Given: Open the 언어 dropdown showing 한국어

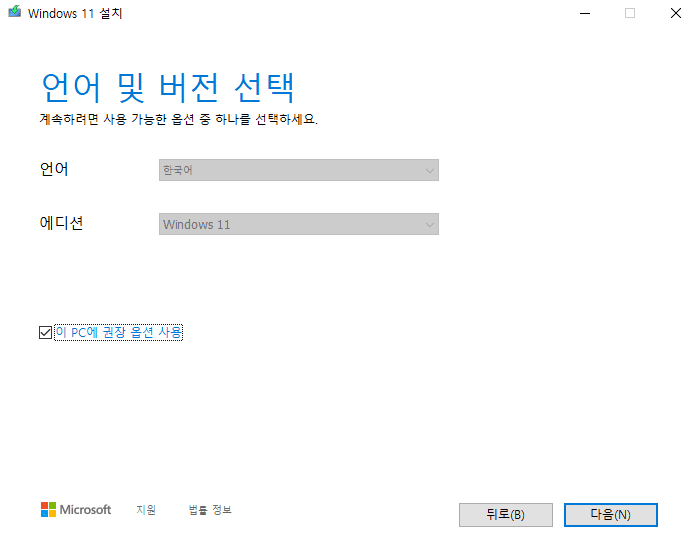Looking at the screenshot, I should pos(299,170).
